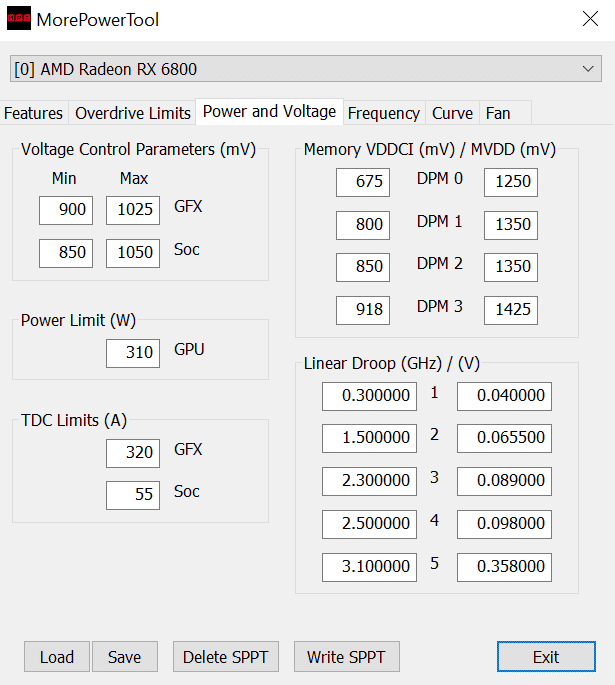615x685 pixels.
Task: Click Linear Droop 1 frequency field 0.300000
Action: (369, 396)
